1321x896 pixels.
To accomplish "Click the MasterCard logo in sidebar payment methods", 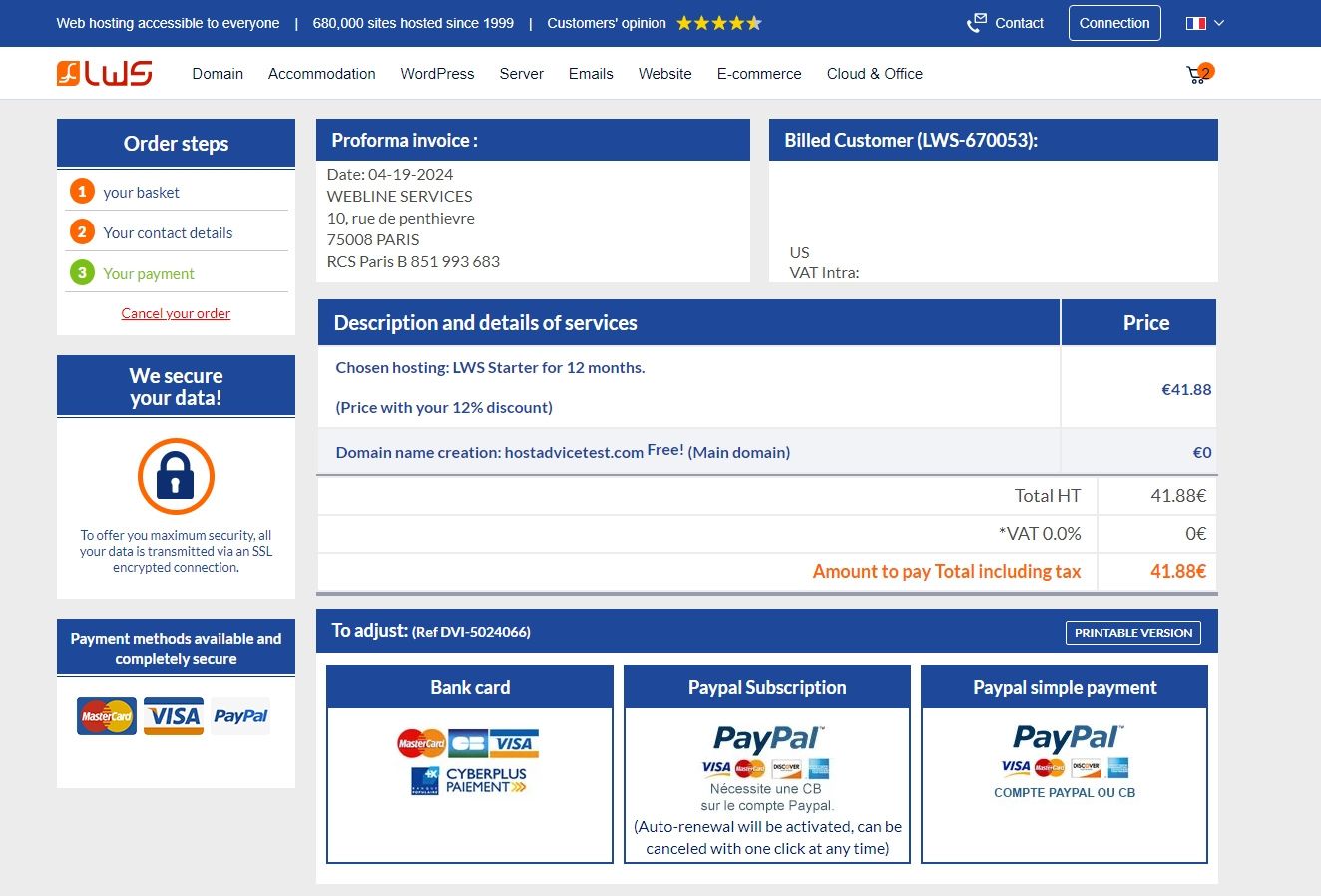I will [107, 716].
